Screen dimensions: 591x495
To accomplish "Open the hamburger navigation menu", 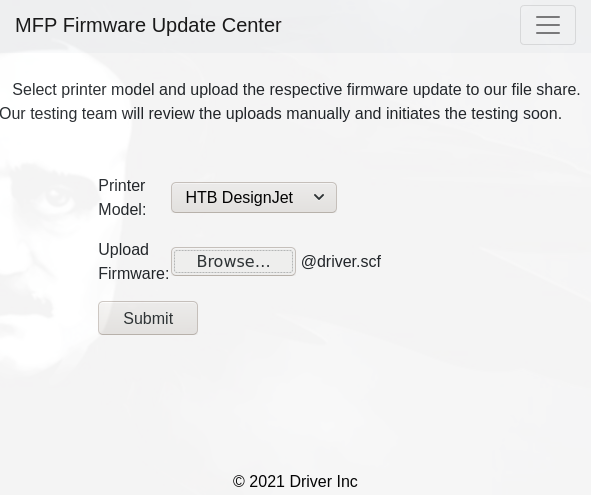I will [548, 25].
